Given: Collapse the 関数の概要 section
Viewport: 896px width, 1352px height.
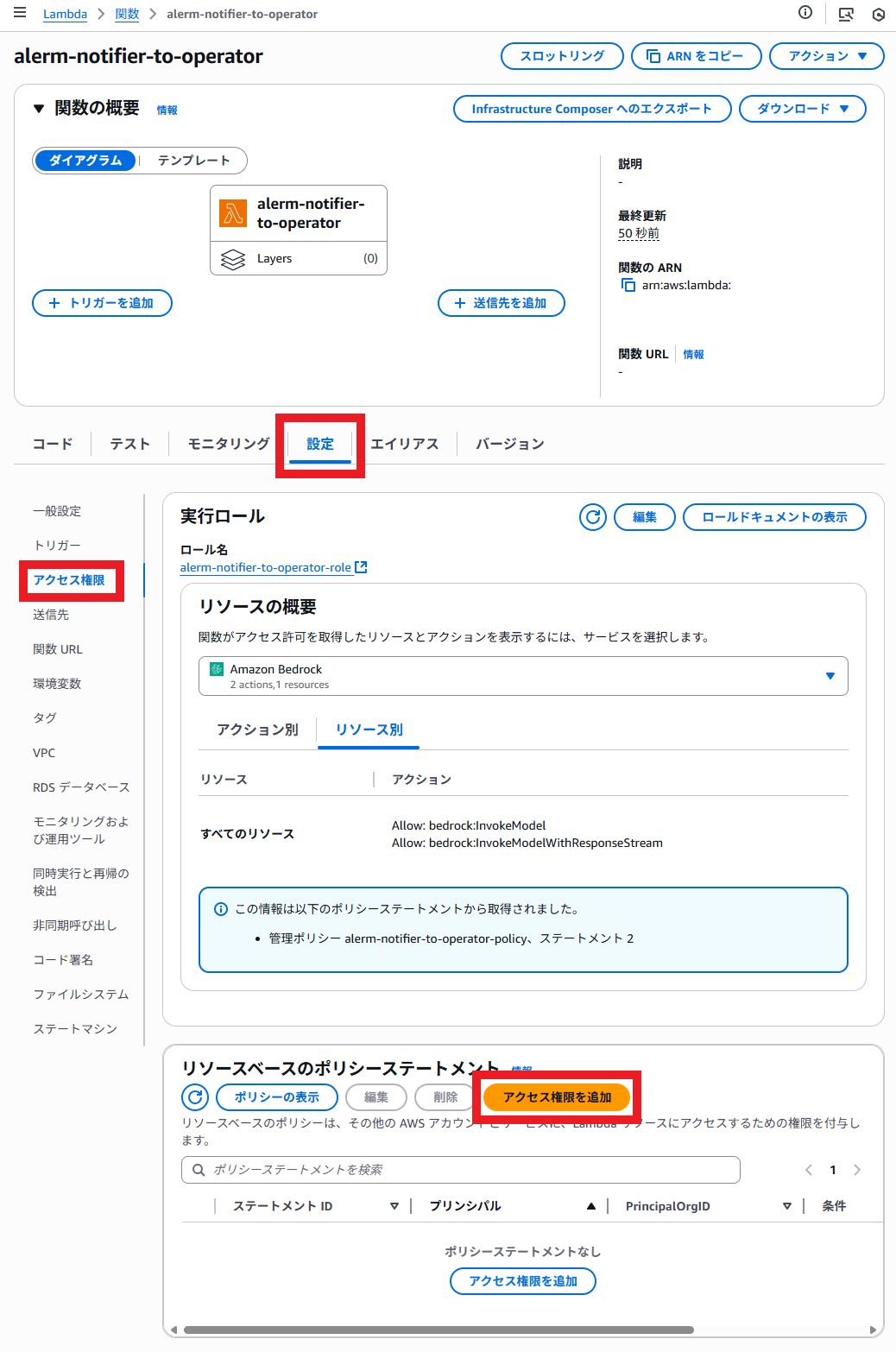Looking at the screenshot, I should 38,109.
